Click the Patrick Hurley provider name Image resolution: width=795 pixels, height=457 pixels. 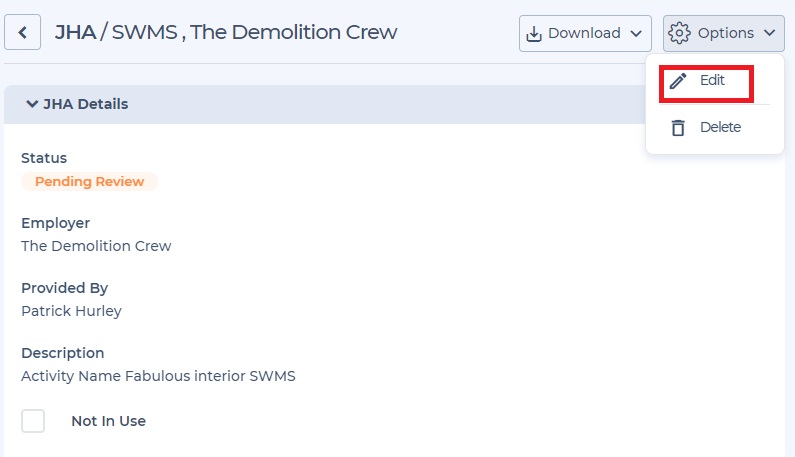click(x=71, y=311)
